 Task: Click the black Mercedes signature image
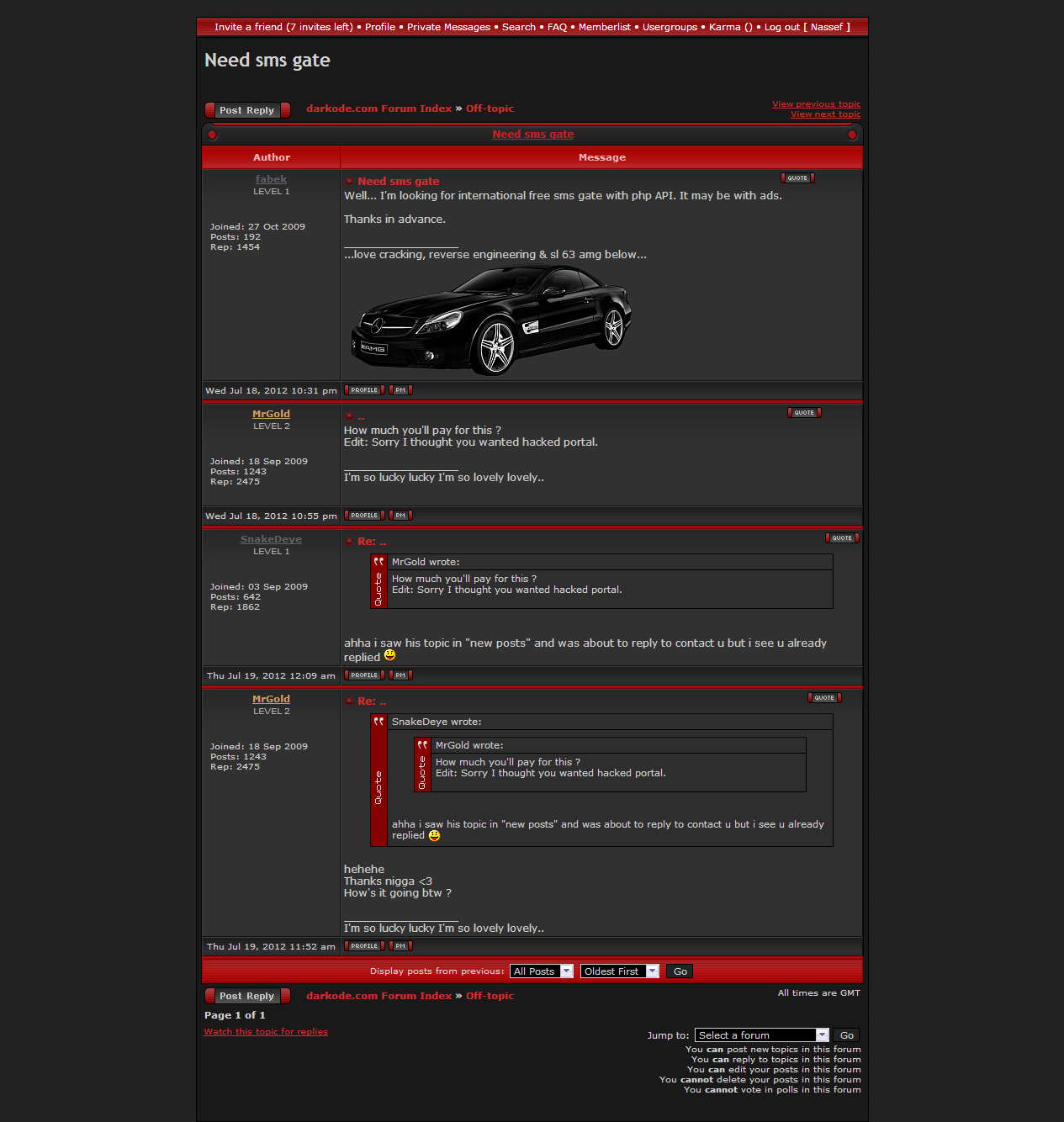coord(491,320)
